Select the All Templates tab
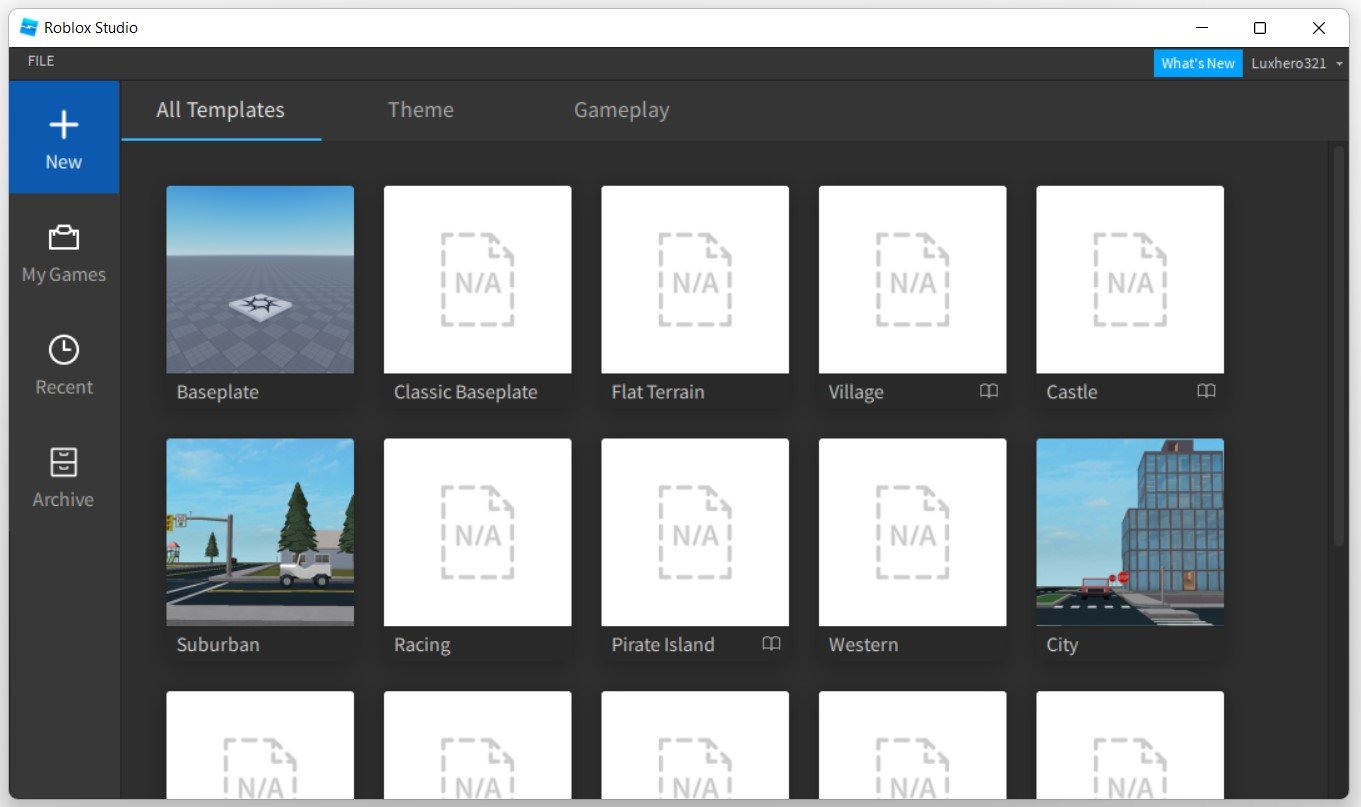 [x=220, y=110]
